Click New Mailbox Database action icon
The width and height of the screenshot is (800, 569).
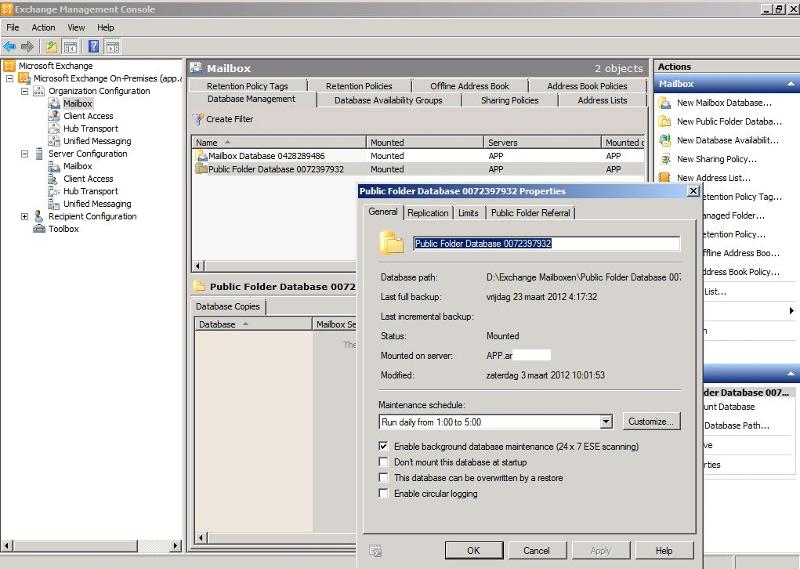point(665,103)
